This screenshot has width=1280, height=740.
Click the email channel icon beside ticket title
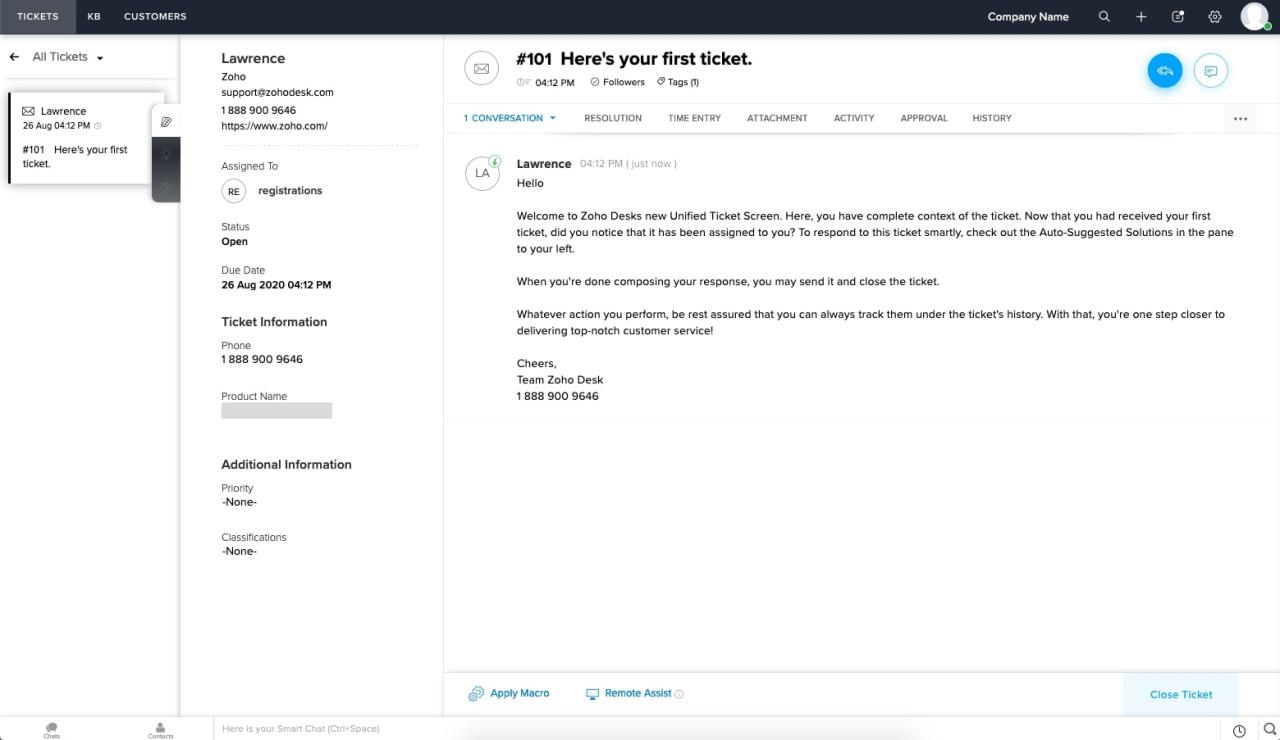(481, 69)
